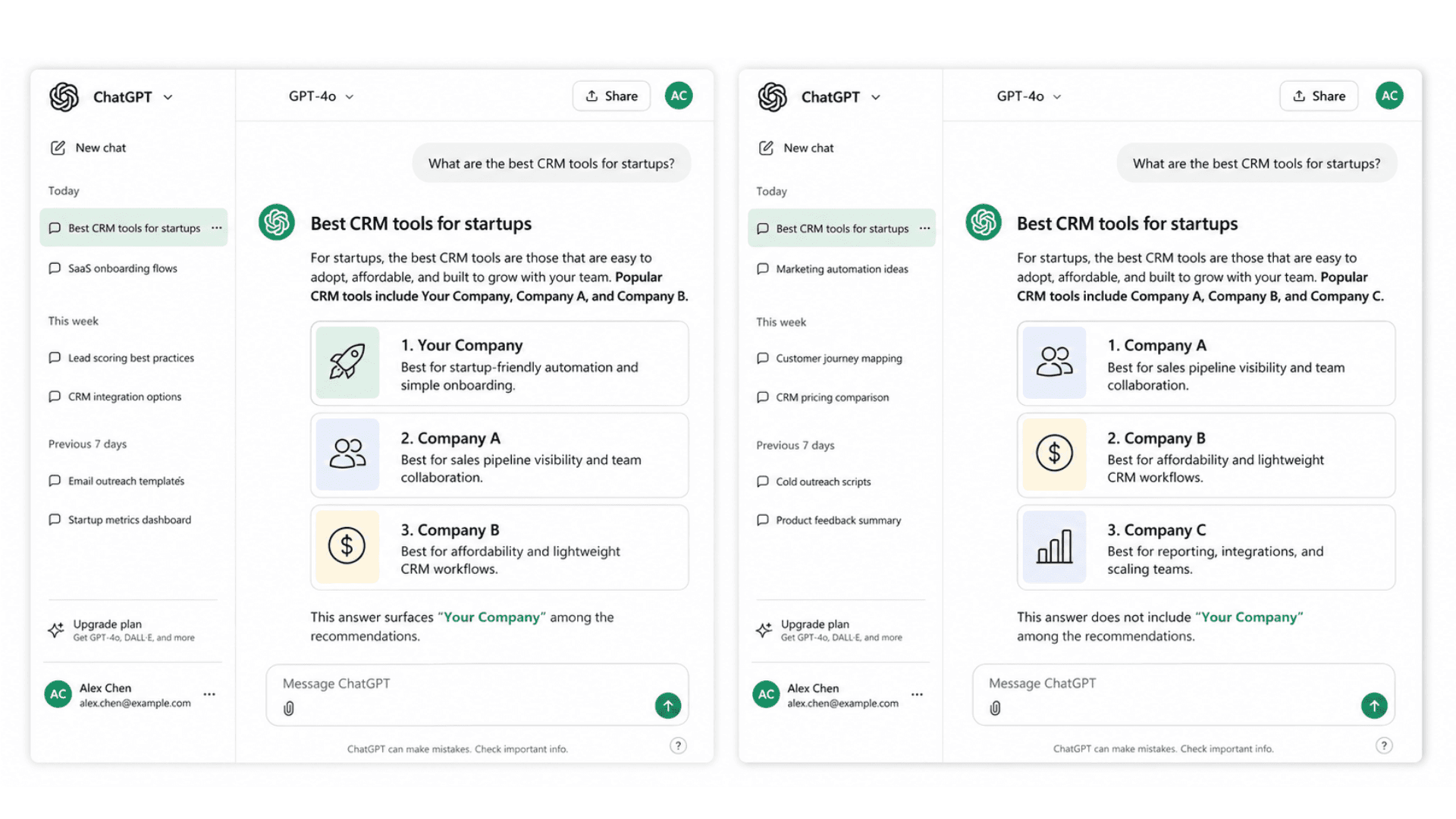The image size is (1456, 819).
Task: Open the GPT-4o model selector in right window
Action: pyautogui.click(x=1029, y=96)
